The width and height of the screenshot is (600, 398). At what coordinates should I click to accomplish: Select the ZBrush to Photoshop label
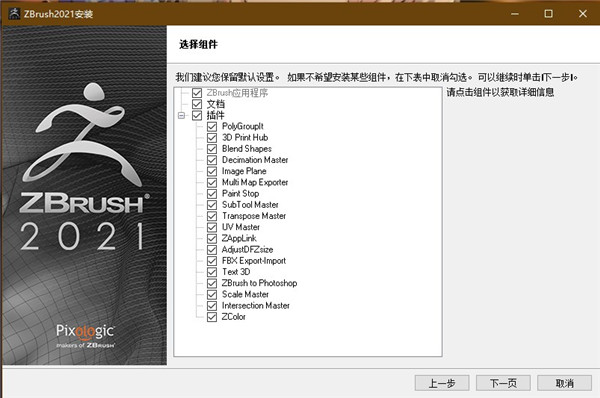[259, 283]
